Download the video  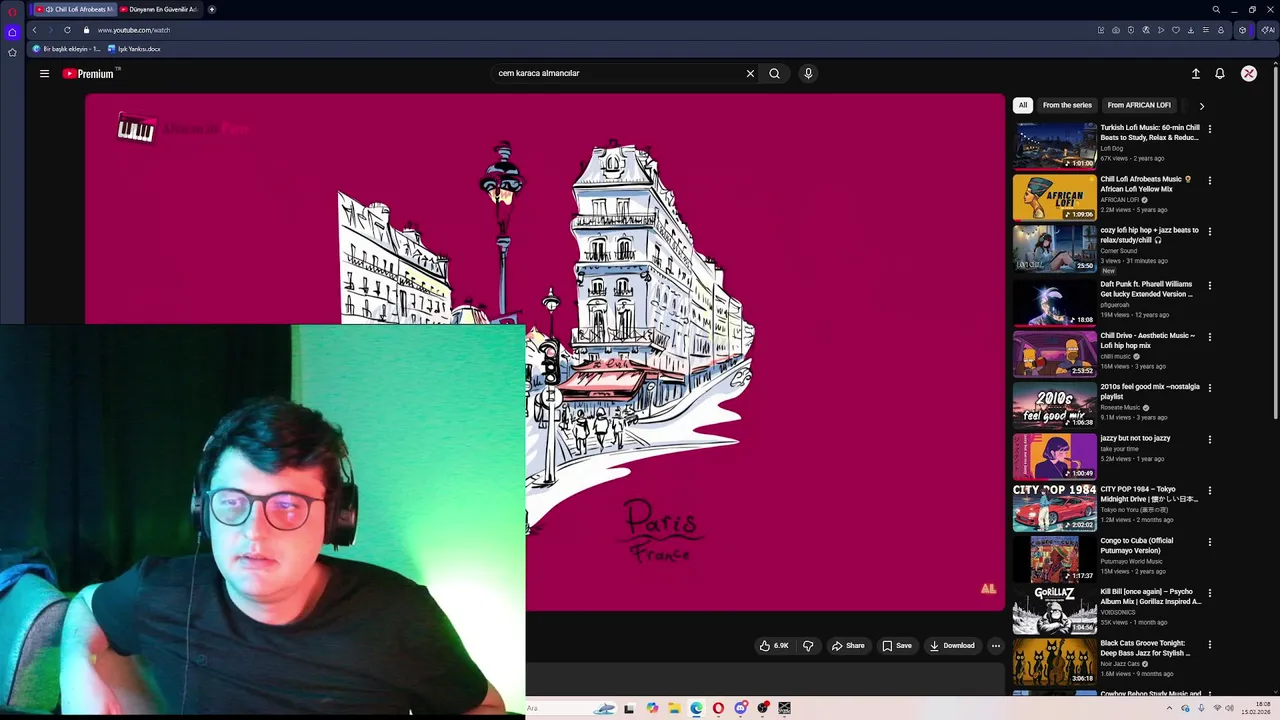tap(952, 646)
